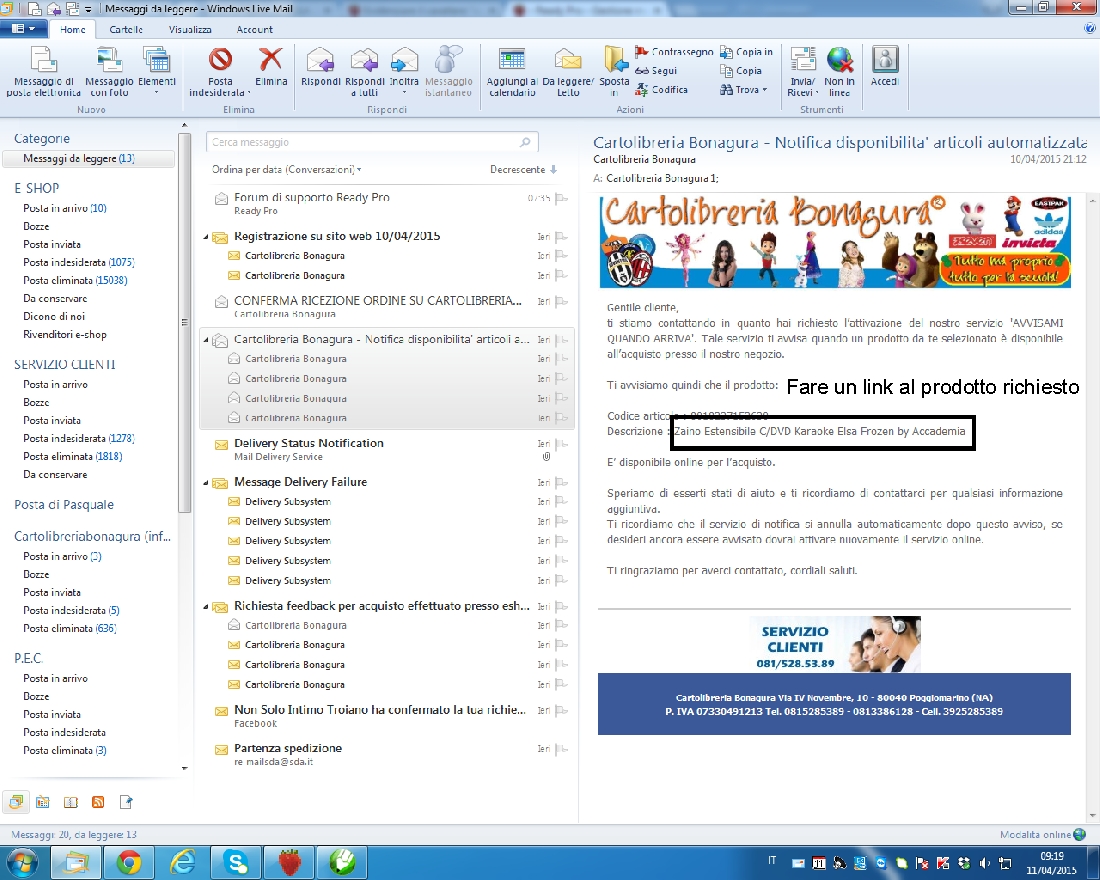The width and height of the screenshot is (1100, 880).
Task: Click the Cerca messaggio search field
Action: 372,142
